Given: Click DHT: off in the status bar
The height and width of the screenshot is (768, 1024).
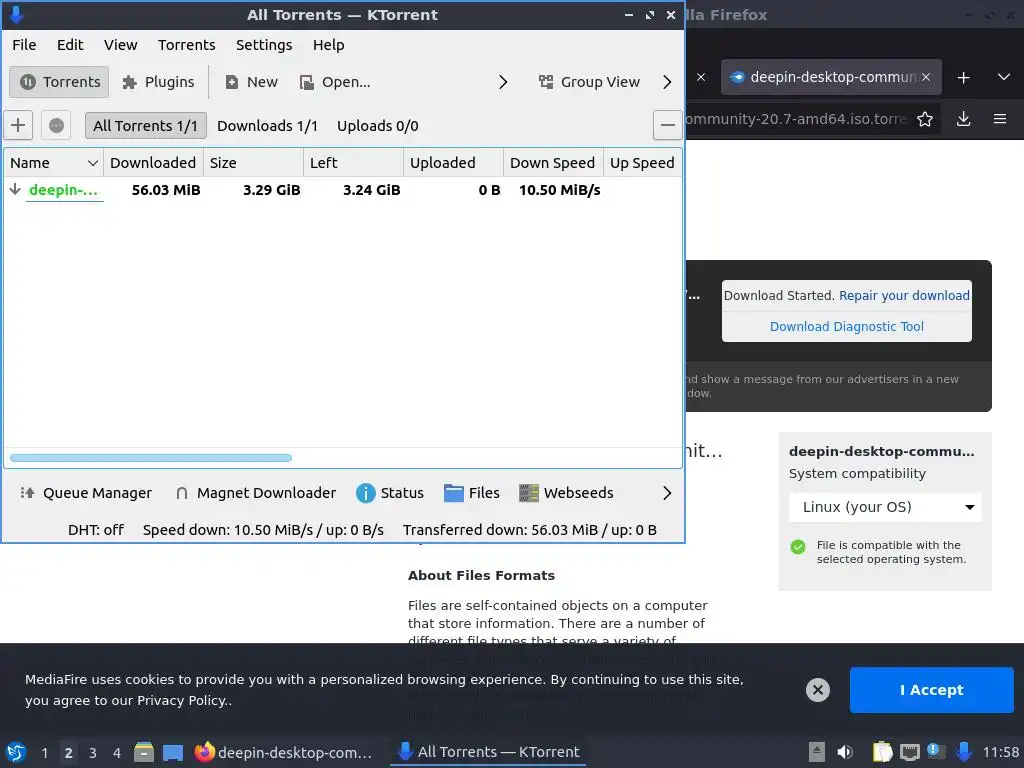Looking at the screenshot, I should click(x=95, y=530).
